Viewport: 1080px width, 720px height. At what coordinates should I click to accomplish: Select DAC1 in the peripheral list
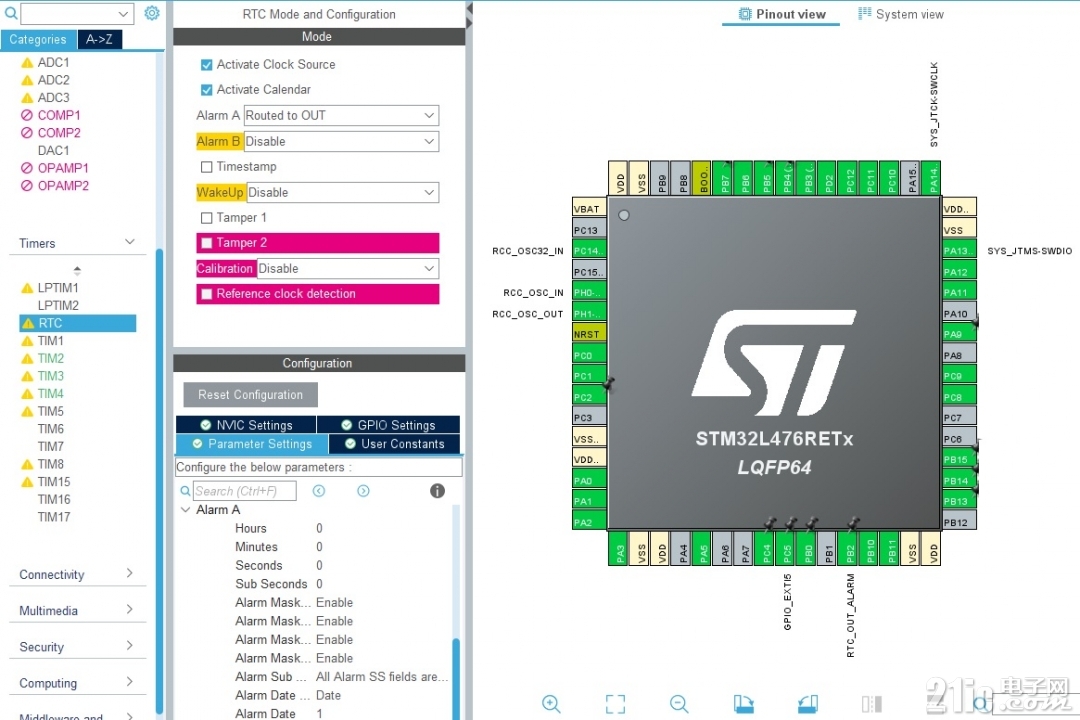point(53,150)
